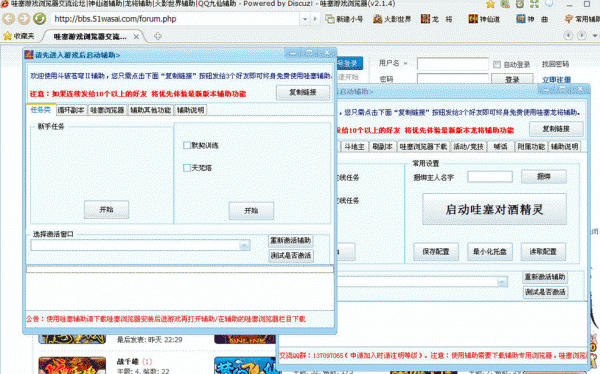Click the browser Back arrow button
The height and width of the screenshot is (374, 600).
click(9, 18)
